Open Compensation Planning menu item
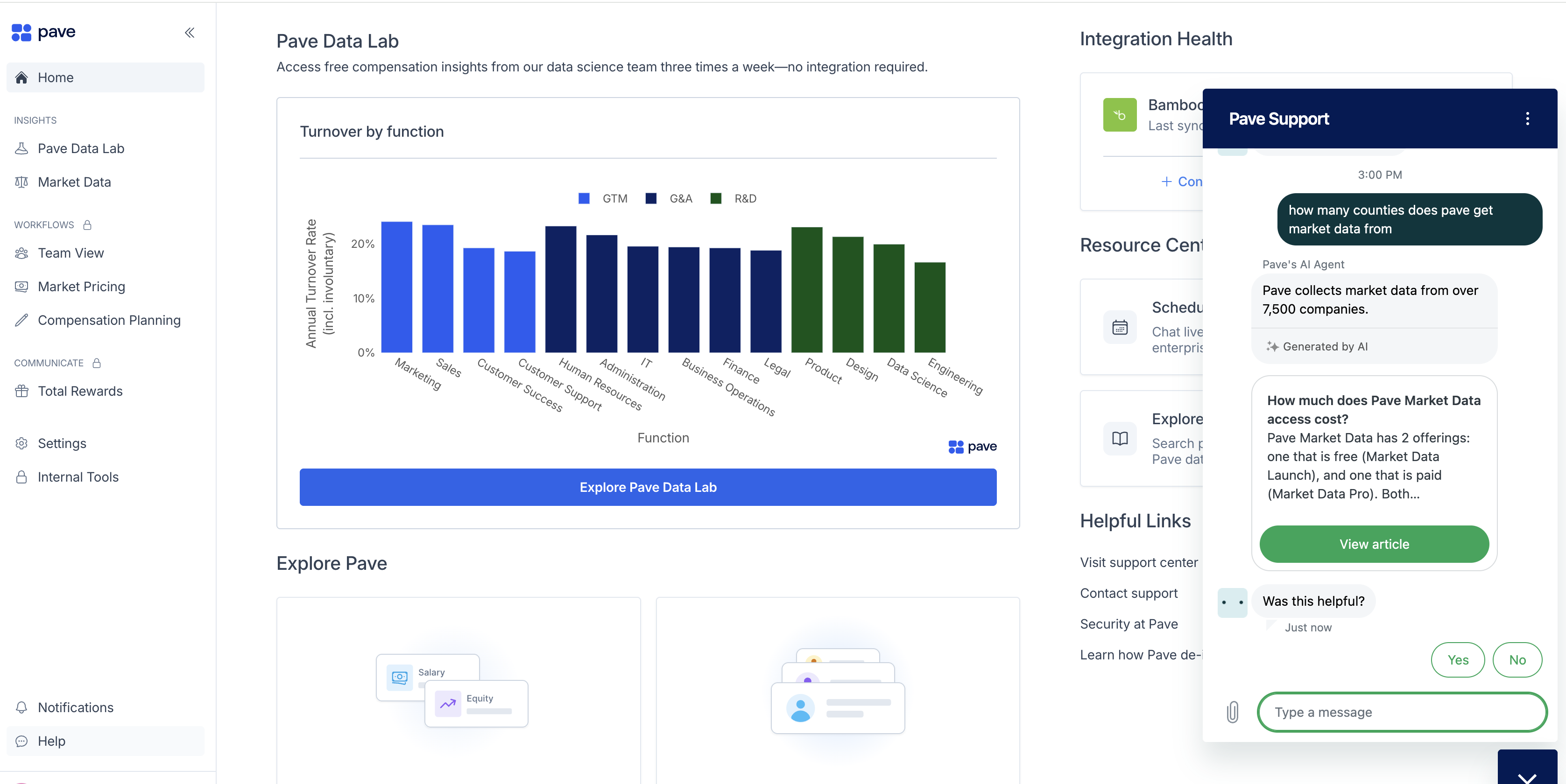This screenshot has width=1566, height=784. [105, 320]
